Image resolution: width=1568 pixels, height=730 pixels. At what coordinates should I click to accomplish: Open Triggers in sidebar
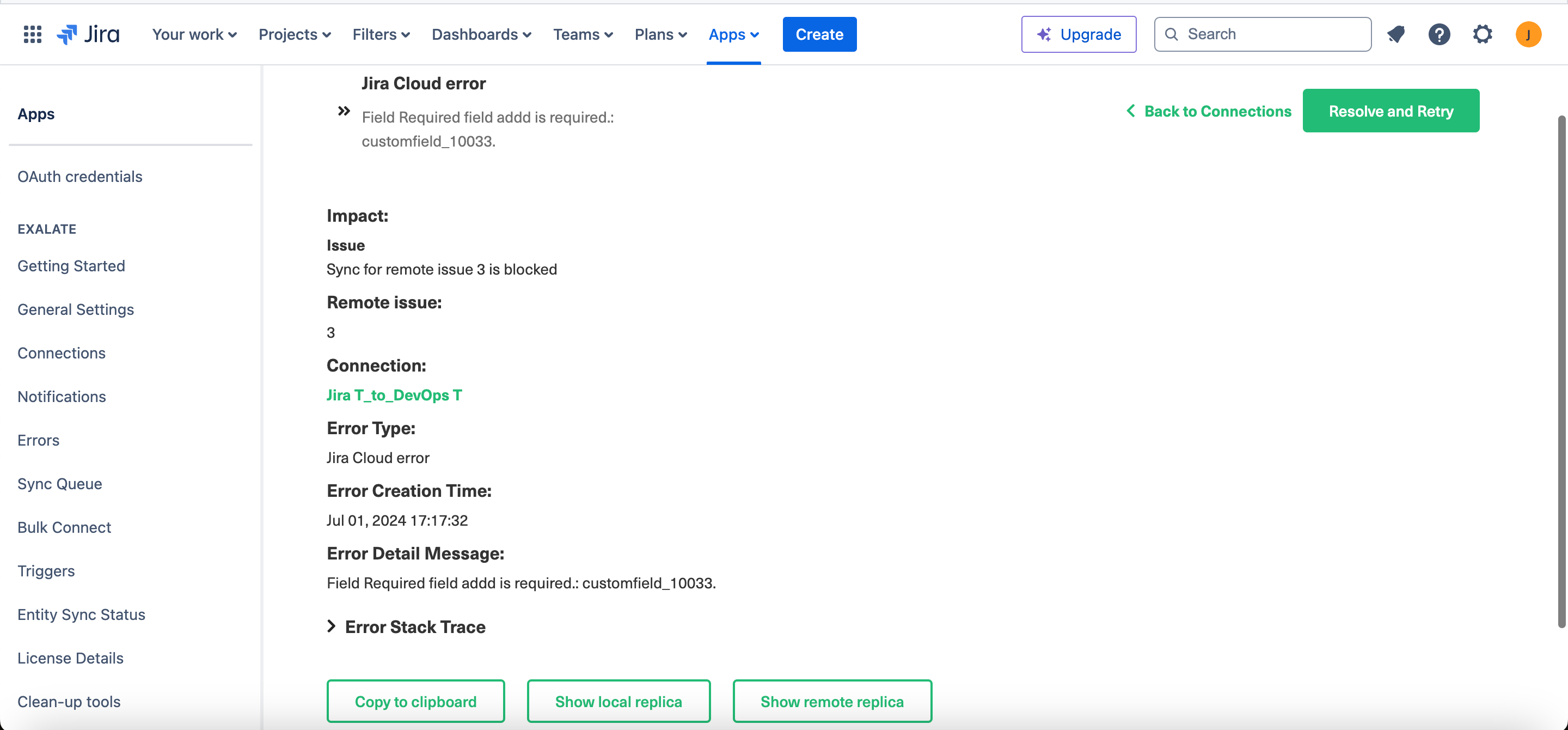pos(46,571)
